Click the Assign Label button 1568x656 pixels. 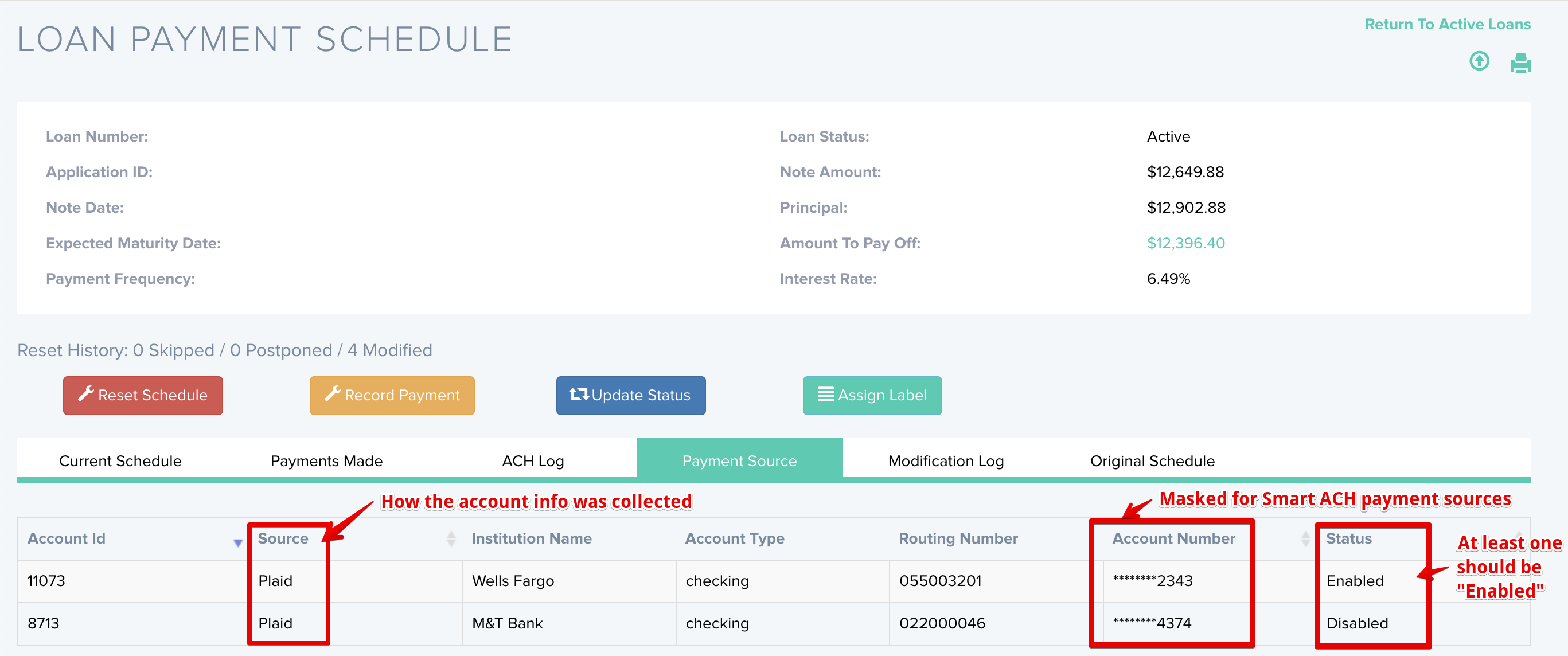pos(872,396)
